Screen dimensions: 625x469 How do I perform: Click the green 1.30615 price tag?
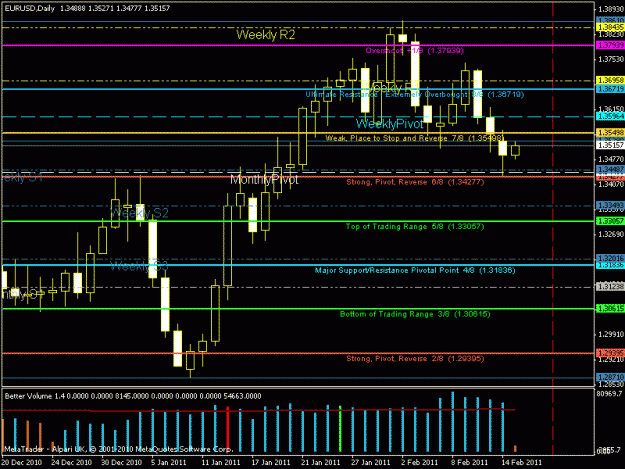(x=610, y=309)
